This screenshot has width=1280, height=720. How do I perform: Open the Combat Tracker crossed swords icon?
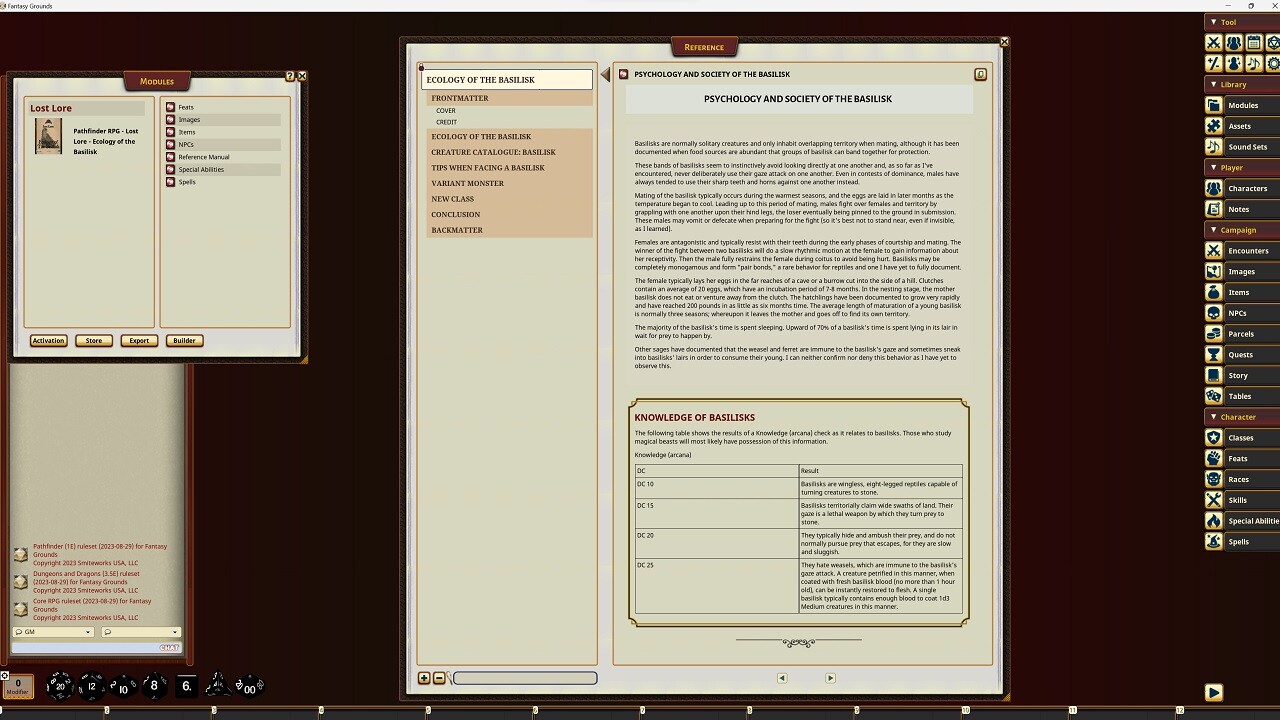[x=1213, y=42]
